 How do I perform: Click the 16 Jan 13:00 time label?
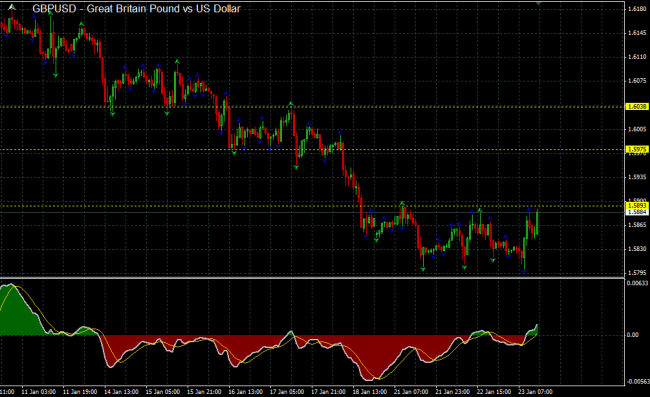pyautogui.click(x=245, y=392)
